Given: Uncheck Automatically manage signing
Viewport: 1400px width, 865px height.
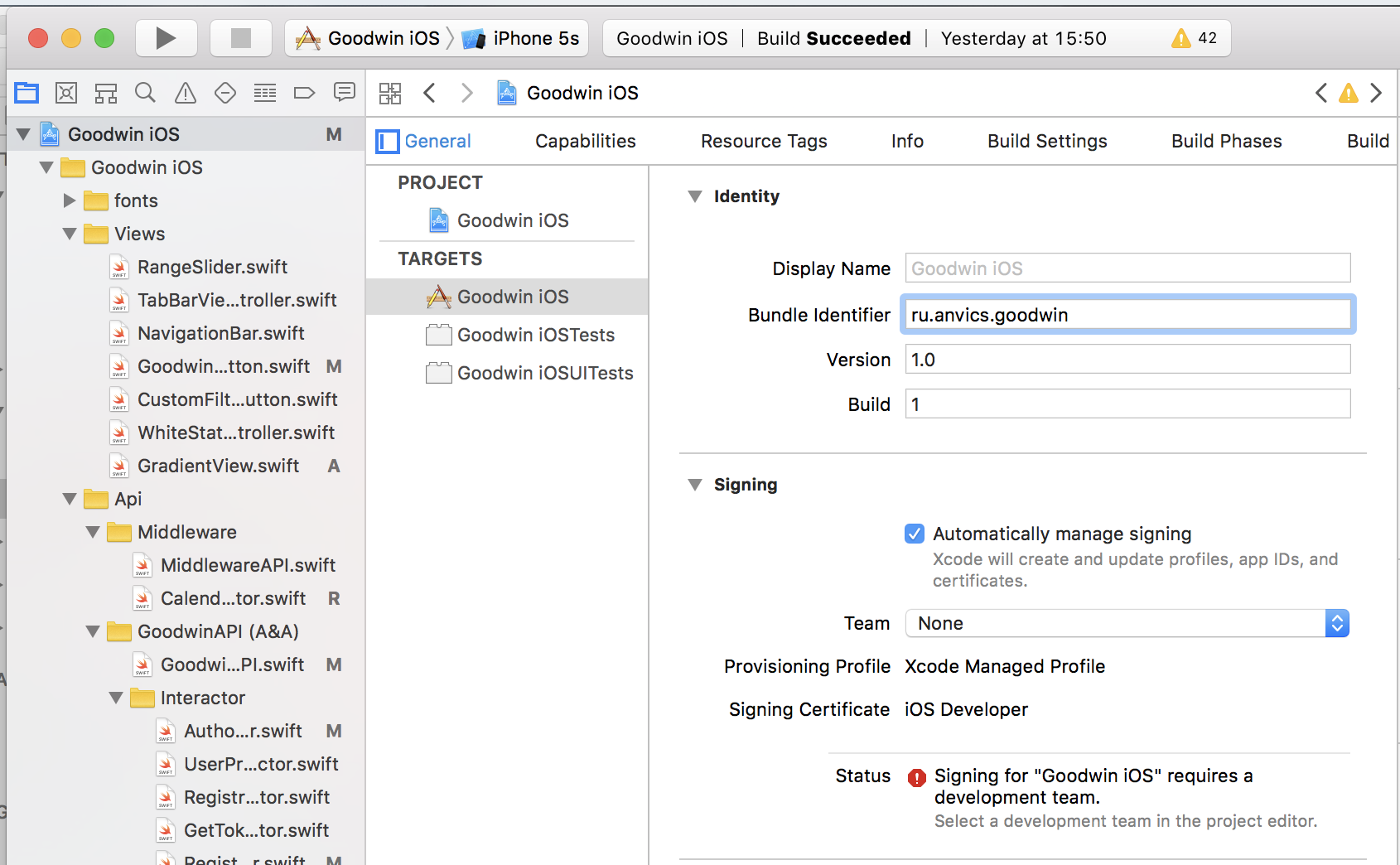Looking at the screenshot, I should pyautogui.click(x=915, y=534).
